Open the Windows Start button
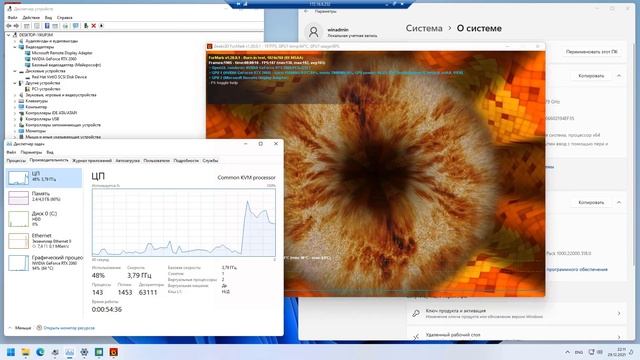The image size is (640, 360). 11,352
